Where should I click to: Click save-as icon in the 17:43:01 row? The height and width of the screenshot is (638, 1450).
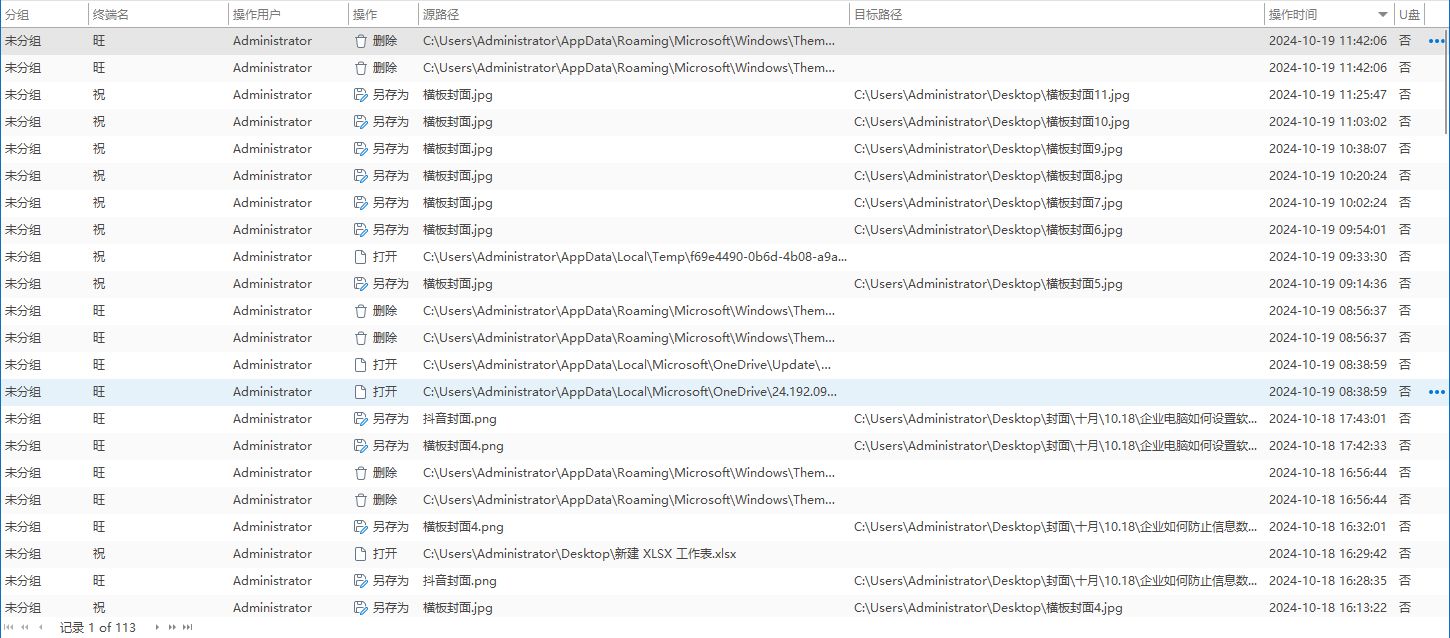point(361,419)
